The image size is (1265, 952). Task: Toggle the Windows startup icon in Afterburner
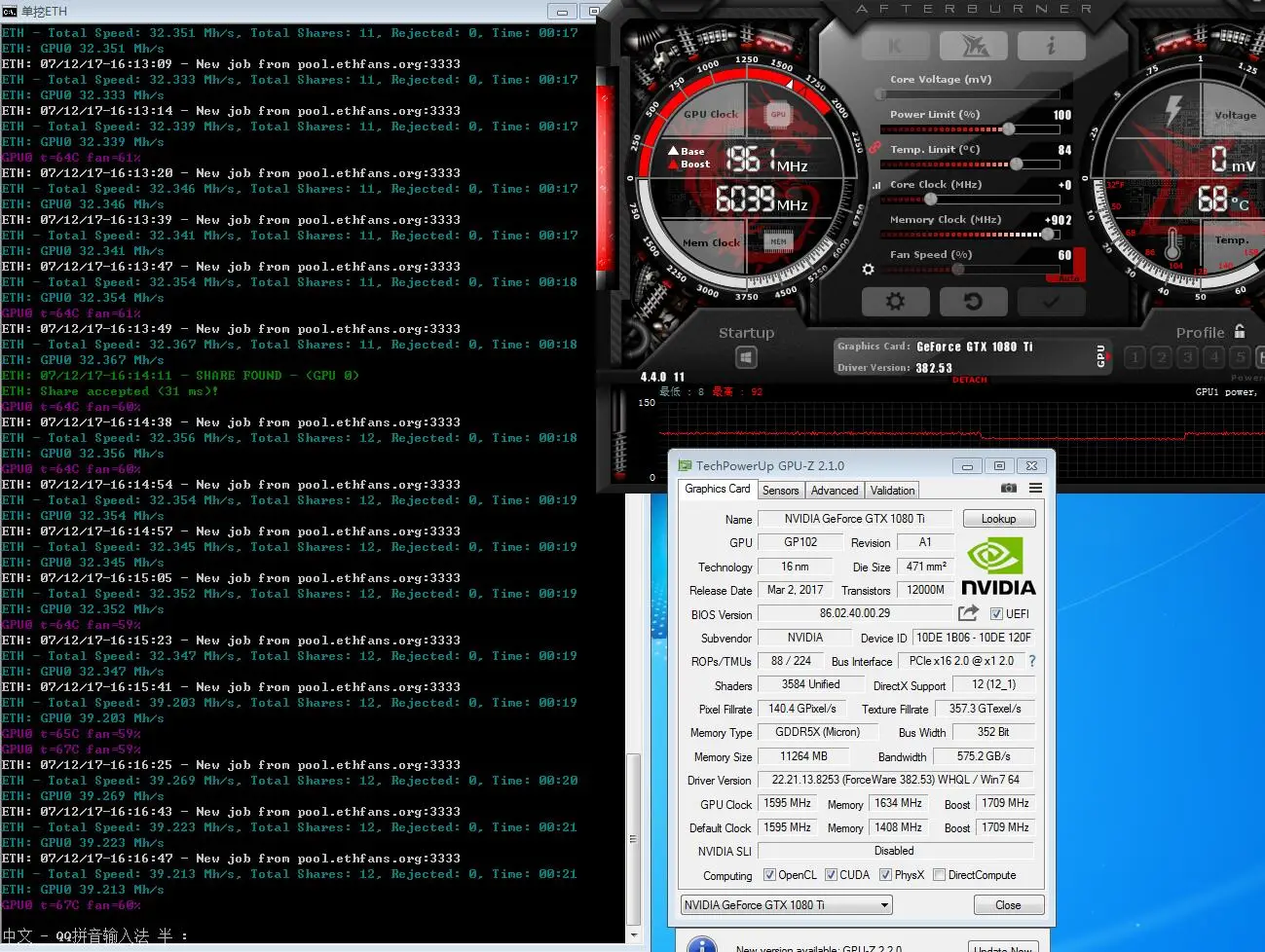pos(746,358)
